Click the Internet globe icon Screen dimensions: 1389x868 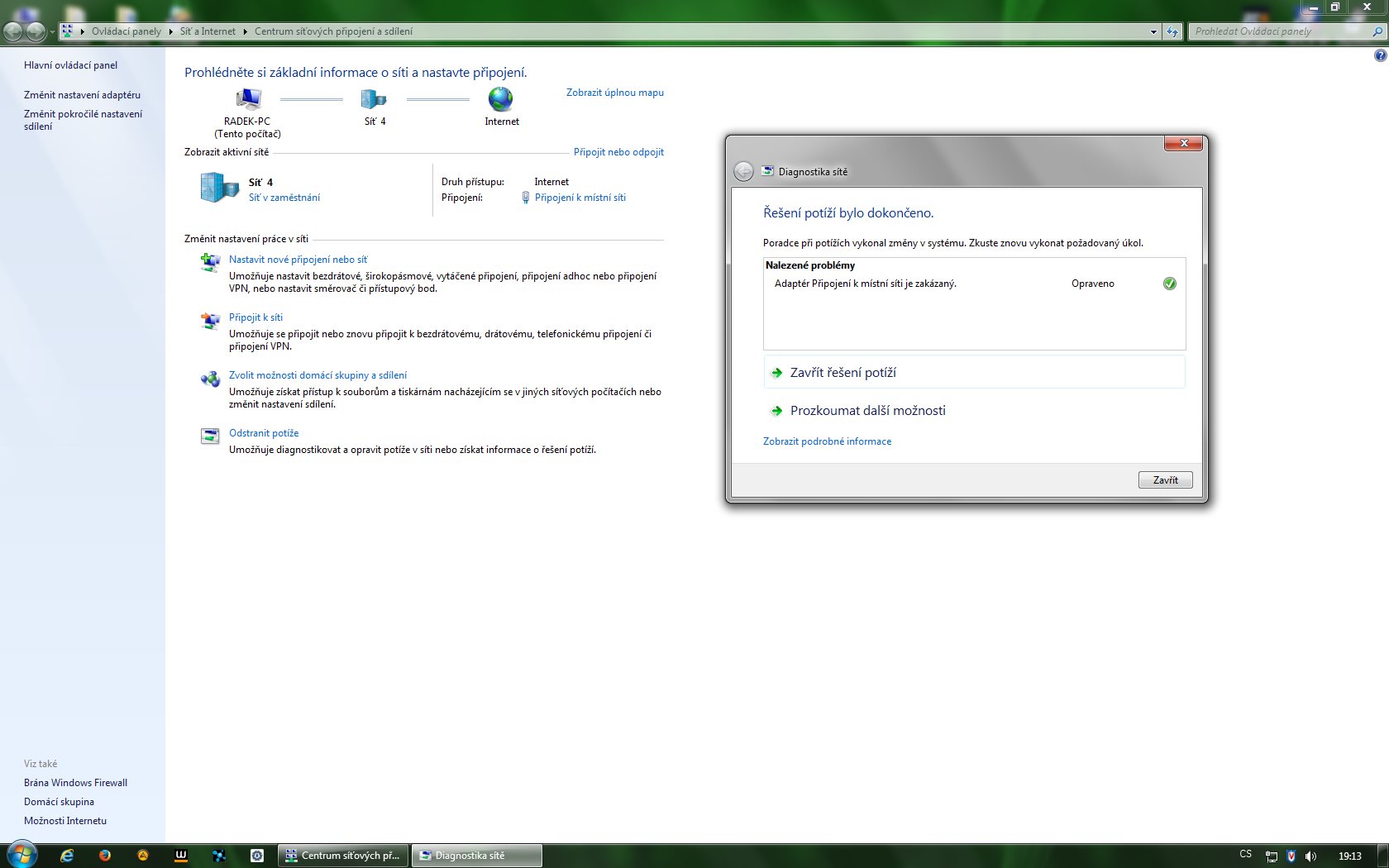click(501, 99)
